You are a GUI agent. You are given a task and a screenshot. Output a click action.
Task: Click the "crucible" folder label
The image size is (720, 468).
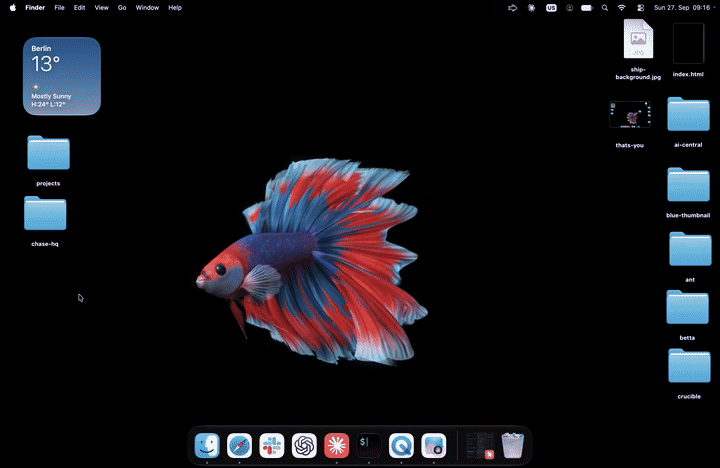coord(689,396)
